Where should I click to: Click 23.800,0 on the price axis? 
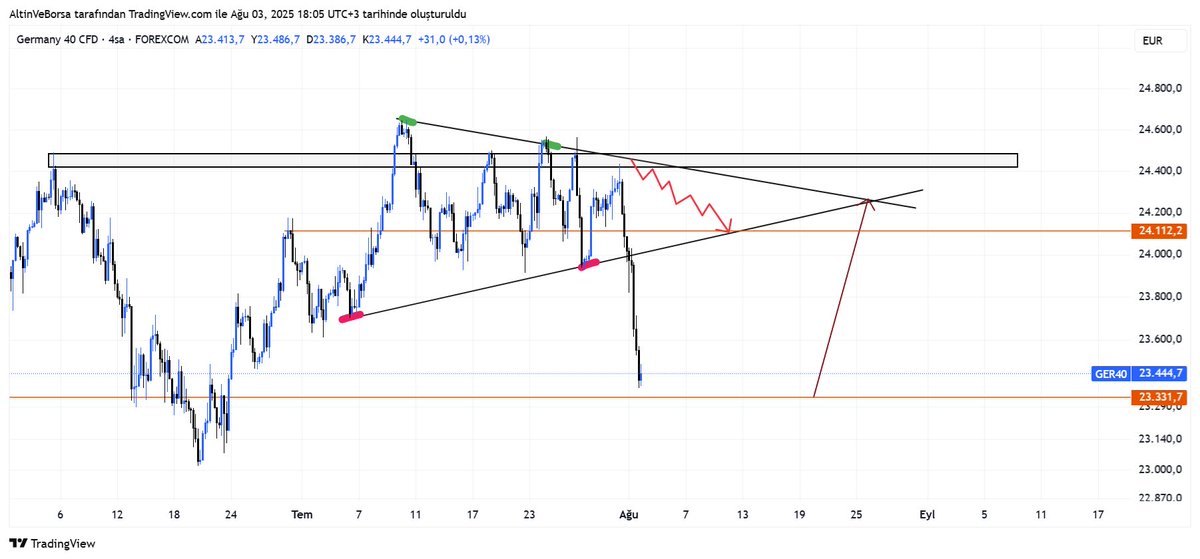tap(1161, 297)
